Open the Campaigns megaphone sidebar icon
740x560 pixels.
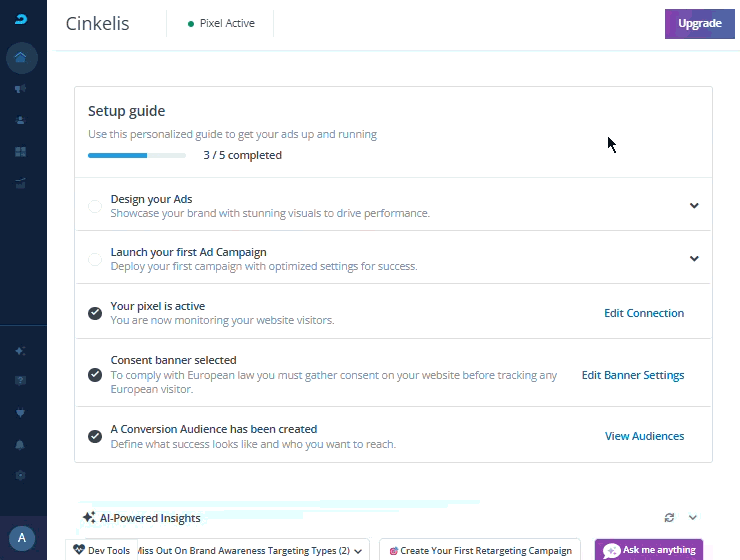tap(21, 89)
